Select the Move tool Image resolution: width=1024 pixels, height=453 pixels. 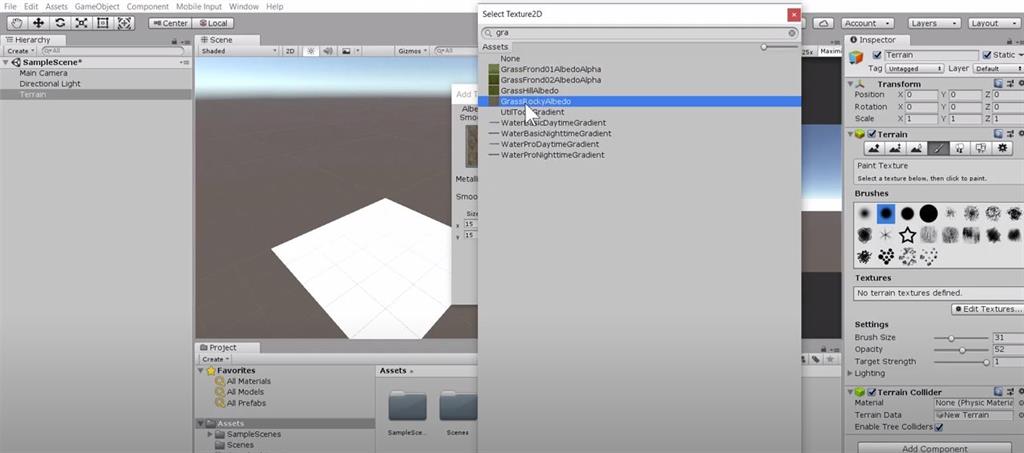pyautogui.click(x=39, y=23)
